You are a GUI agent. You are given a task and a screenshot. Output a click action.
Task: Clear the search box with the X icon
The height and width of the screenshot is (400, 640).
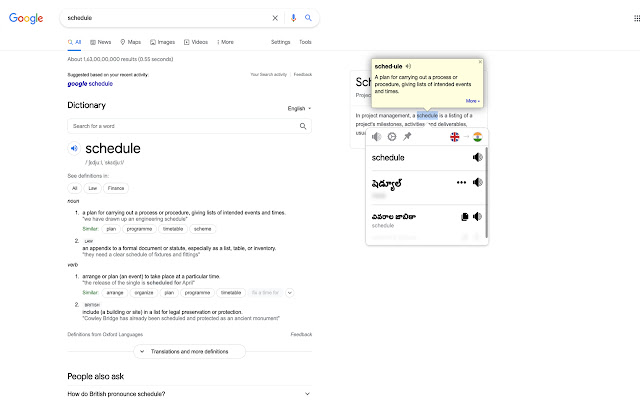pyautogui.click(x=276, y=18)
